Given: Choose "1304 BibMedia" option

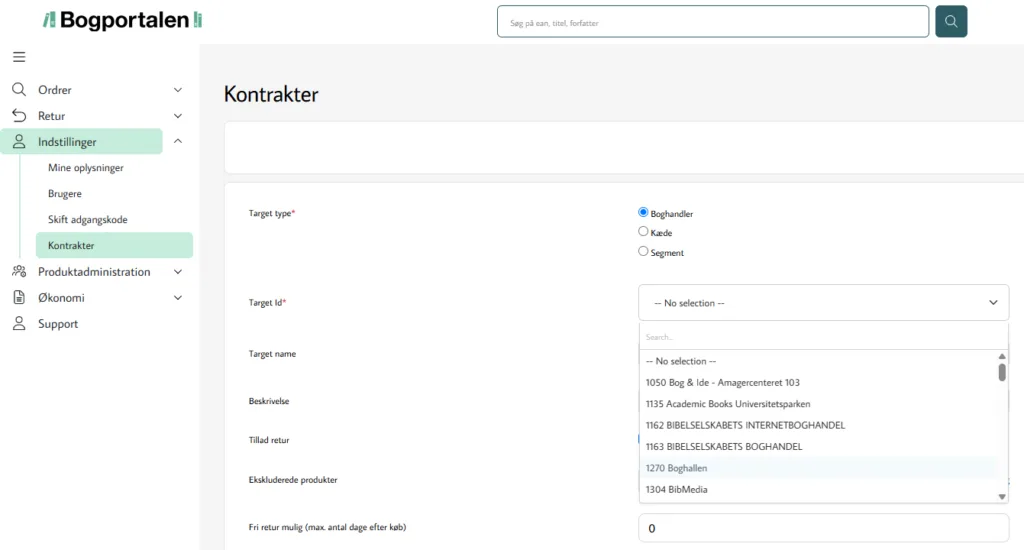Looking at the screenshot, I should pyautogui.click(x=819, y=490).
